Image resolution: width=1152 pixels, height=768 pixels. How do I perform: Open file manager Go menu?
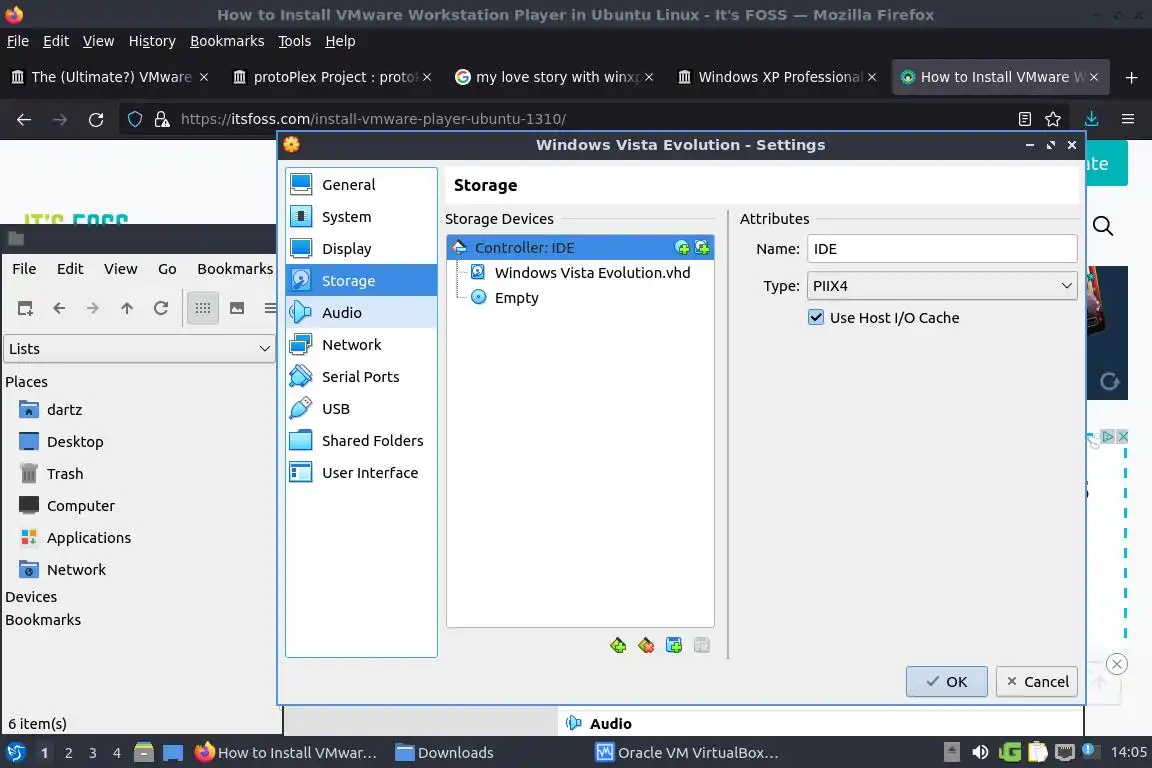tap(167, 269)
